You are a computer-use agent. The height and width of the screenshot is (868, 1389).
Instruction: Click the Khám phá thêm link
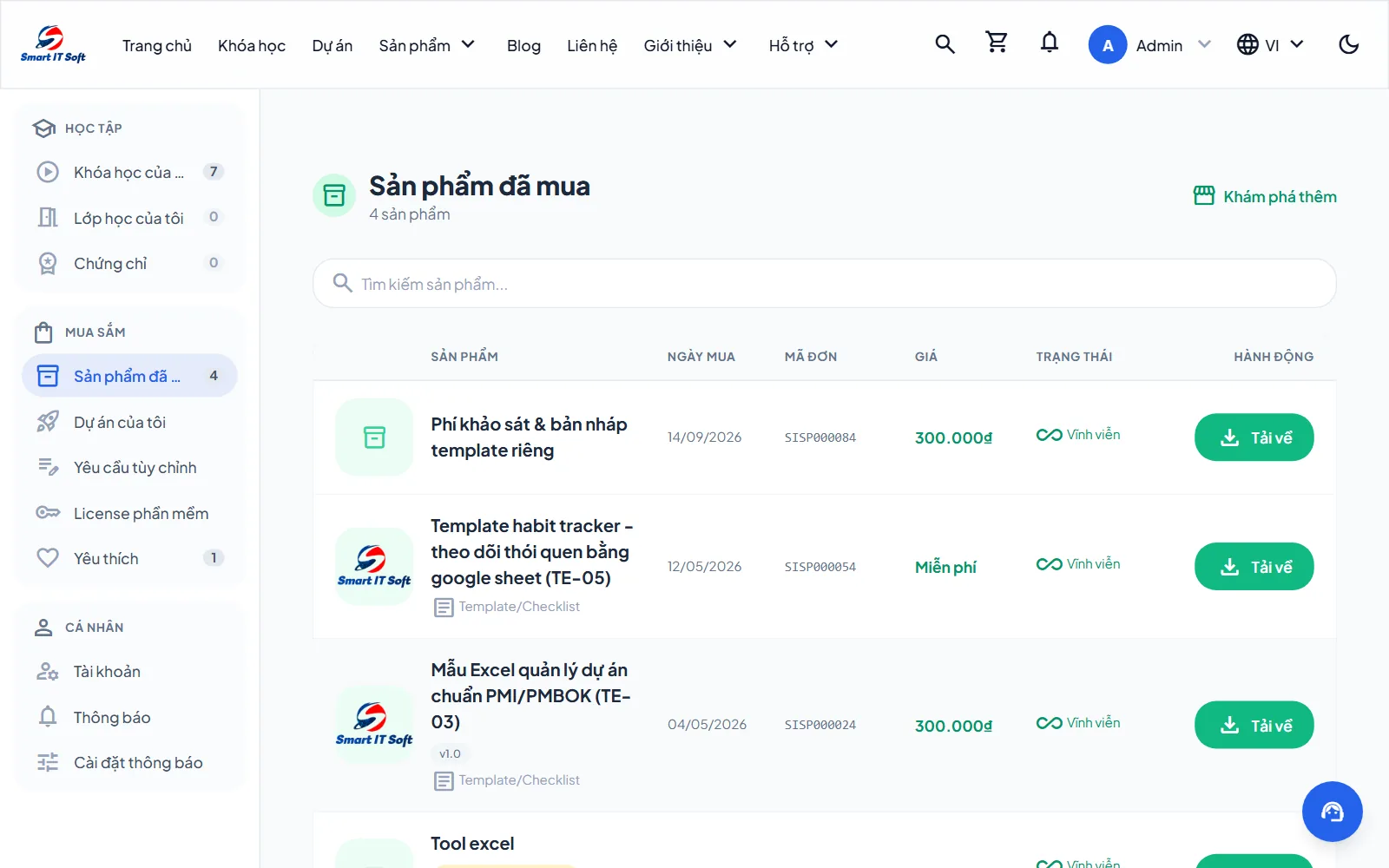(x=1265, y=196)
